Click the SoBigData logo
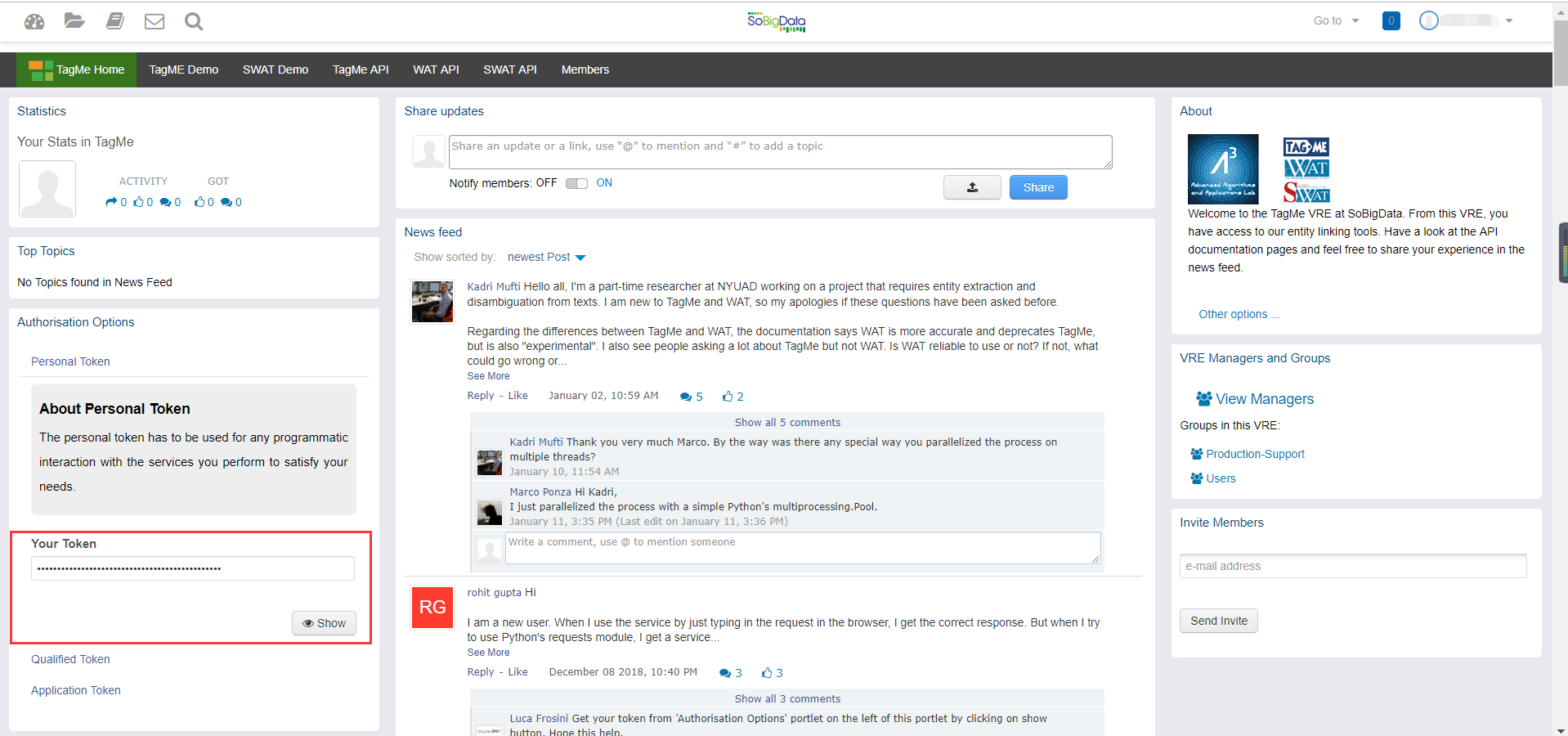The width and height of the screenshot is (1568, 736). [x=776, y=22]
